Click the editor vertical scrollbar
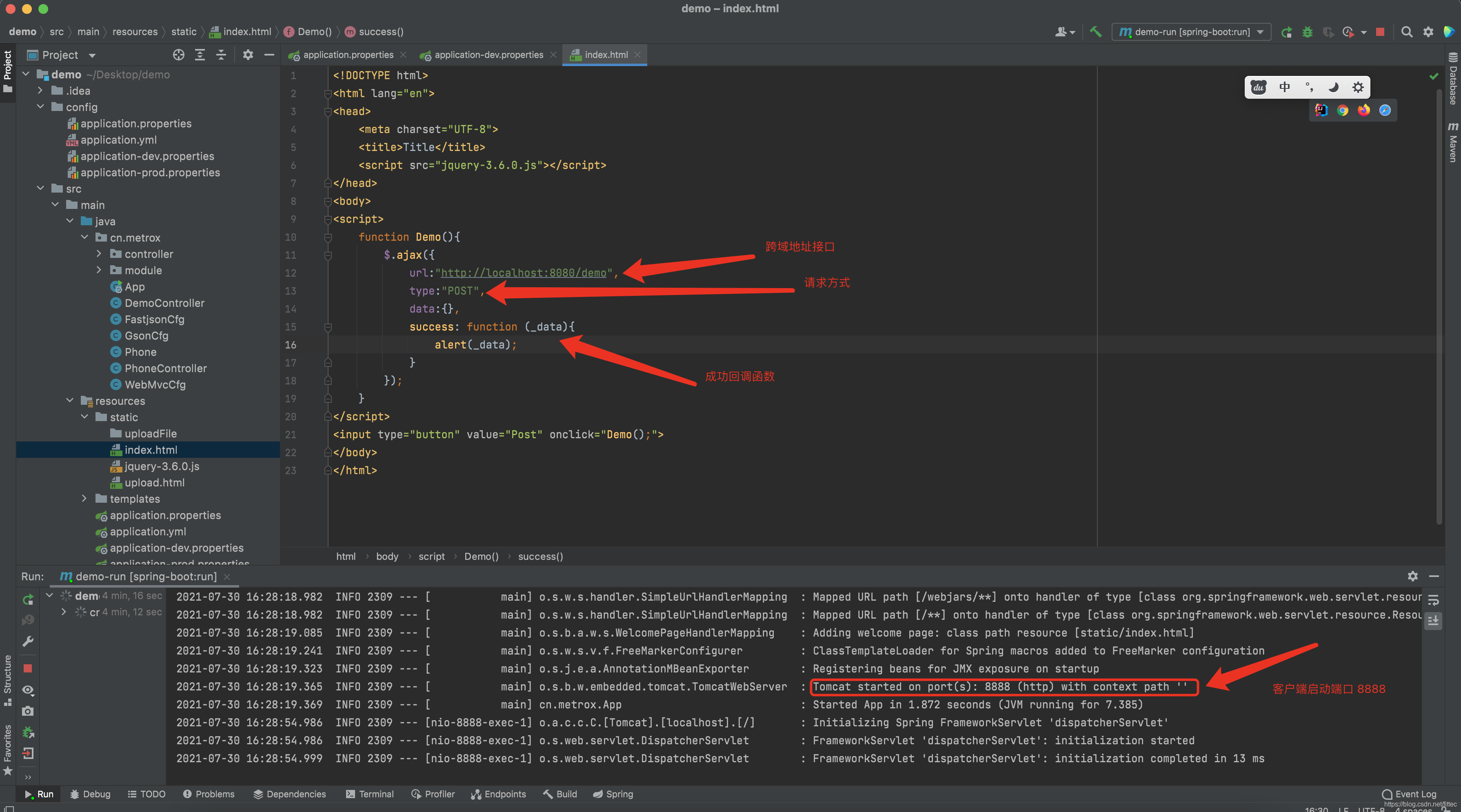This screenshot has height=812, width=1461. (1439, 306)
